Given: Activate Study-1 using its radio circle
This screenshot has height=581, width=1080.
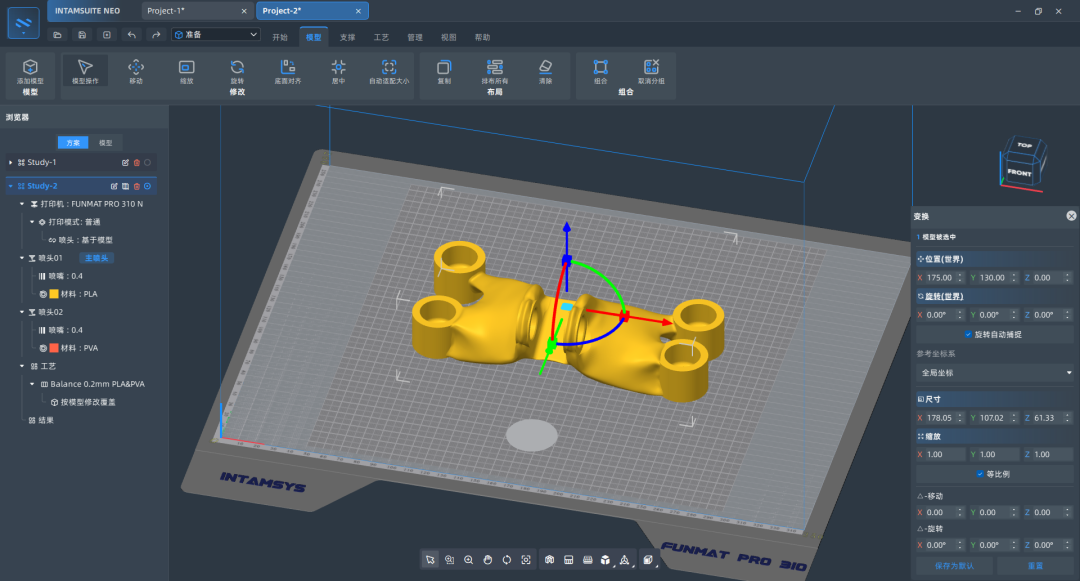Looking at the screenshot, I should 147,162.
